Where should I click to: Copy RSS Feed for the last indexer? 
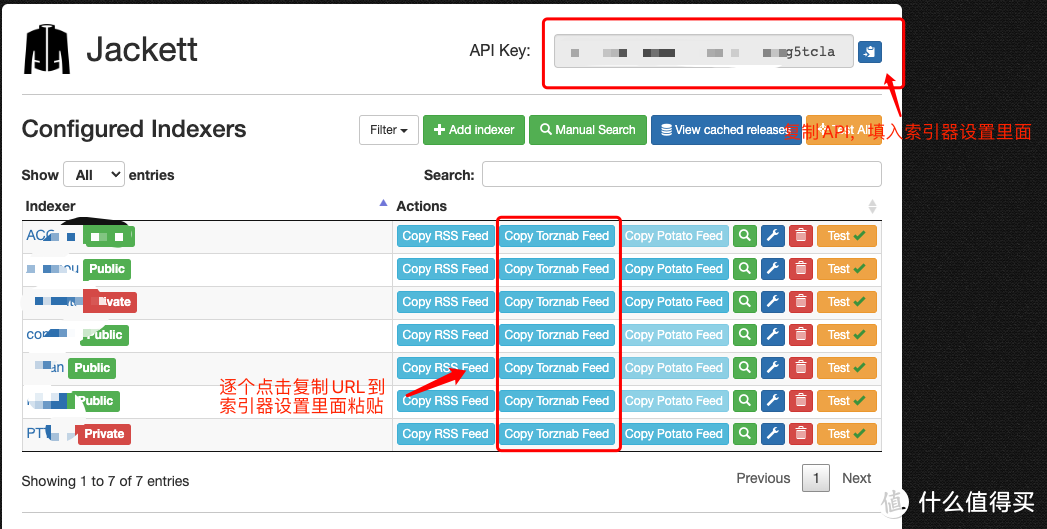[445, 434]
